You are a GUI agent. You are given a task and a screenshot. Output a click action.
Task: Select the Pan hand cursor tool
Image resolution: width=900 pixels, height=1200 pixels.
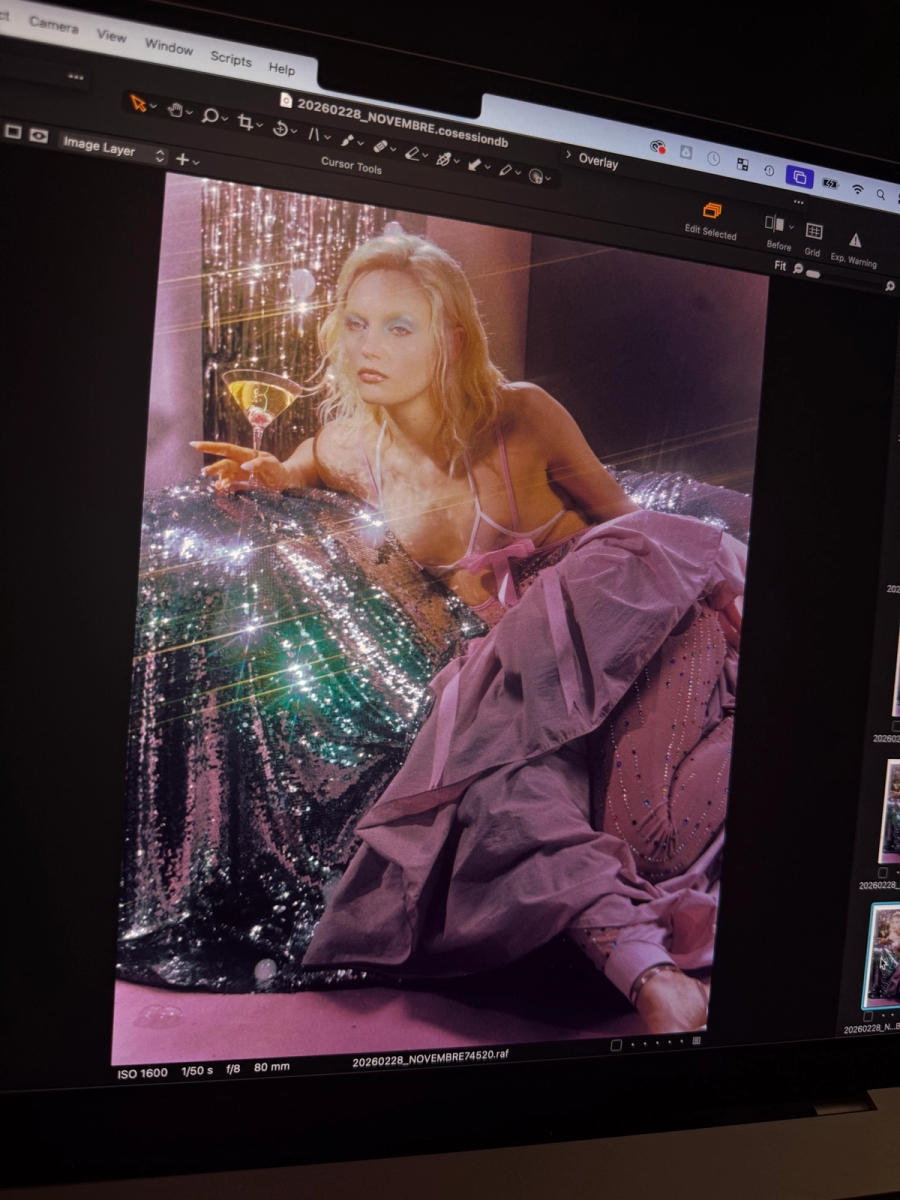[x=174, y=109]
